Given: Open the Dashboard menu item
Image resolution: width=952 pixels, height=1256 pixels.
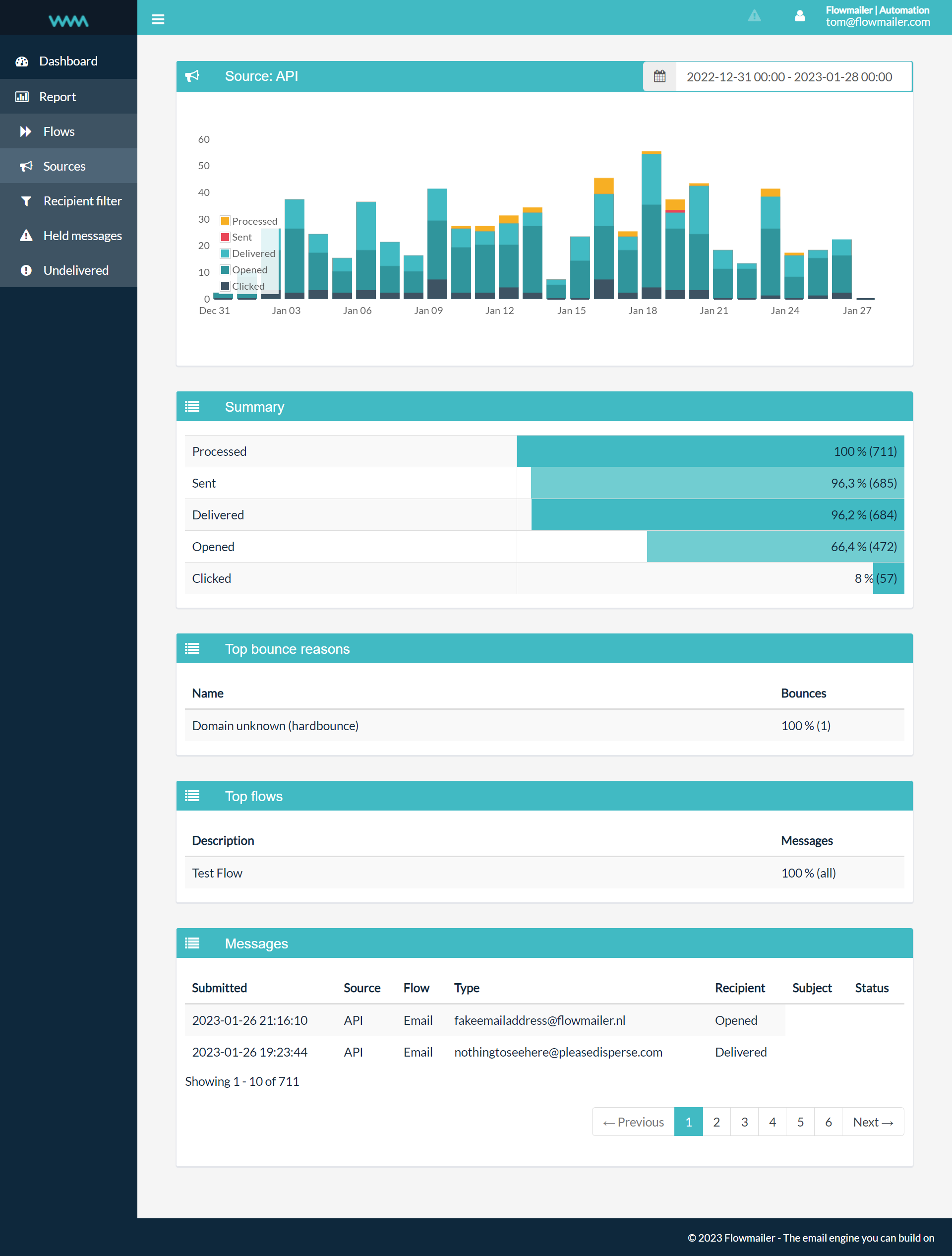Looking at the screenshot, I should click(69, 62).
